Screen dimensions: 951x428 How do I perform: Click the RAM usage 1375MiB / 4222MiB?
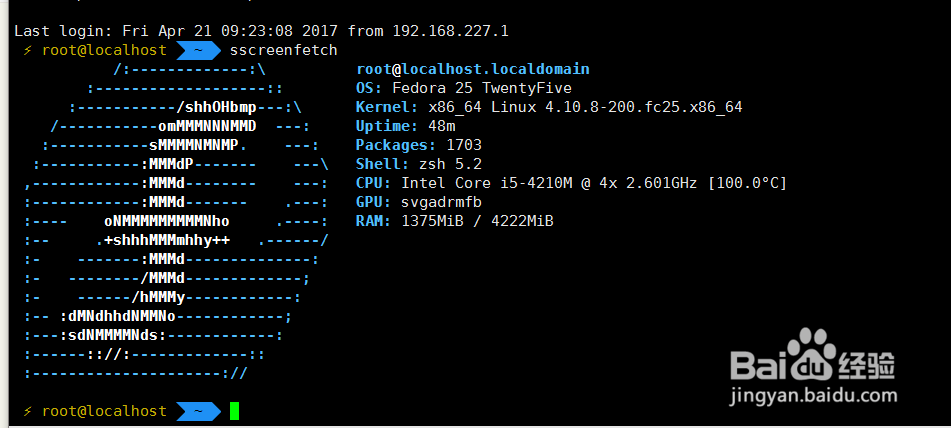[477, 221]
